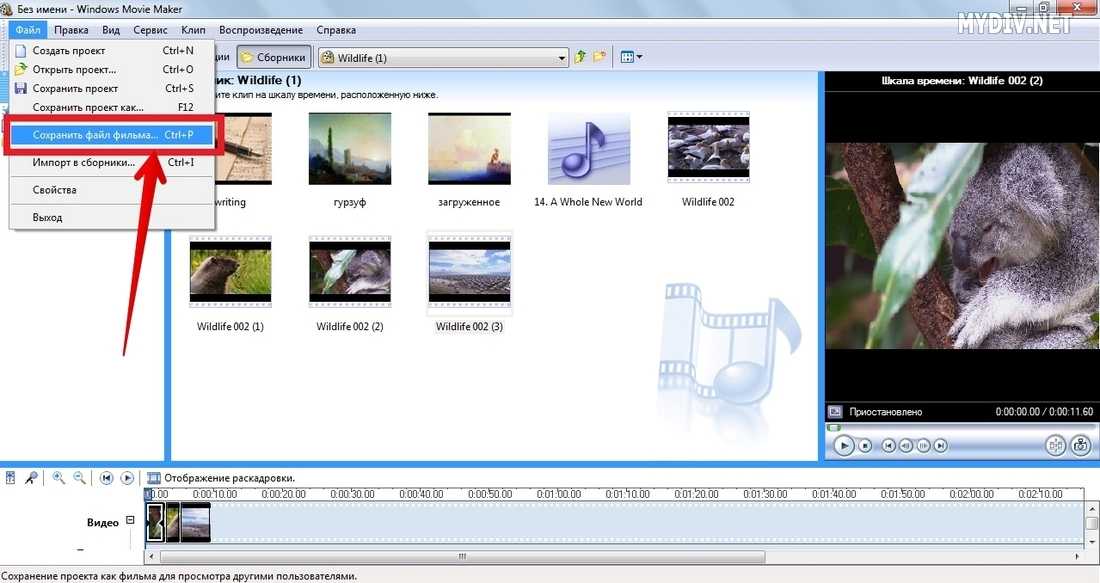Click the narrate timeline microphone icon

click(x=32, y=478)
